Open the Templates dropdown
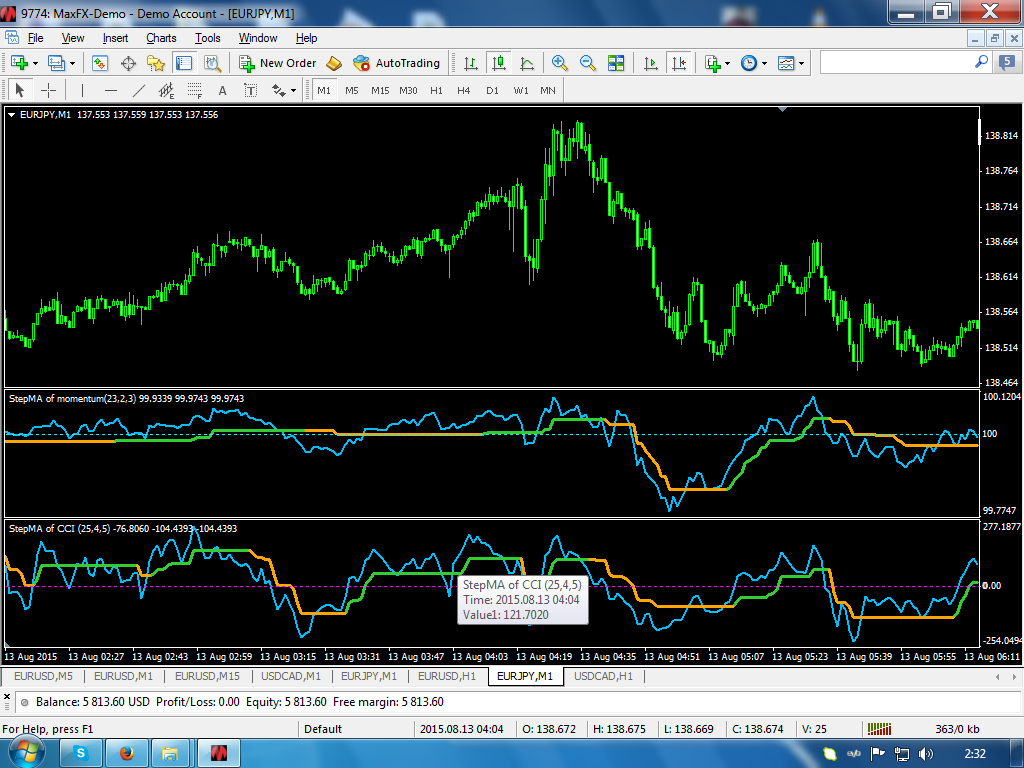The height and width of the screenshot is (768, 1024). click(x=790, y=63)
